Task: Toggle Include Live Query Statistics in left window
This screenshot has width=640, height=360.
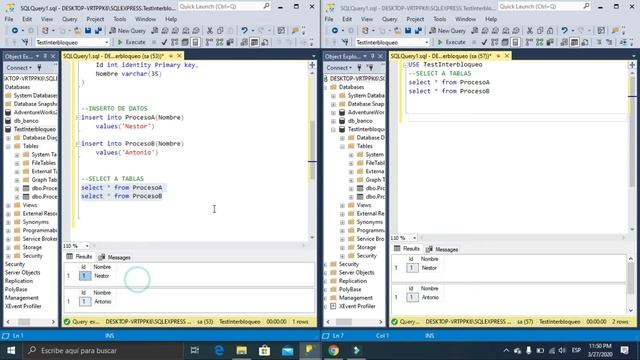Action: tap(220, 42)
